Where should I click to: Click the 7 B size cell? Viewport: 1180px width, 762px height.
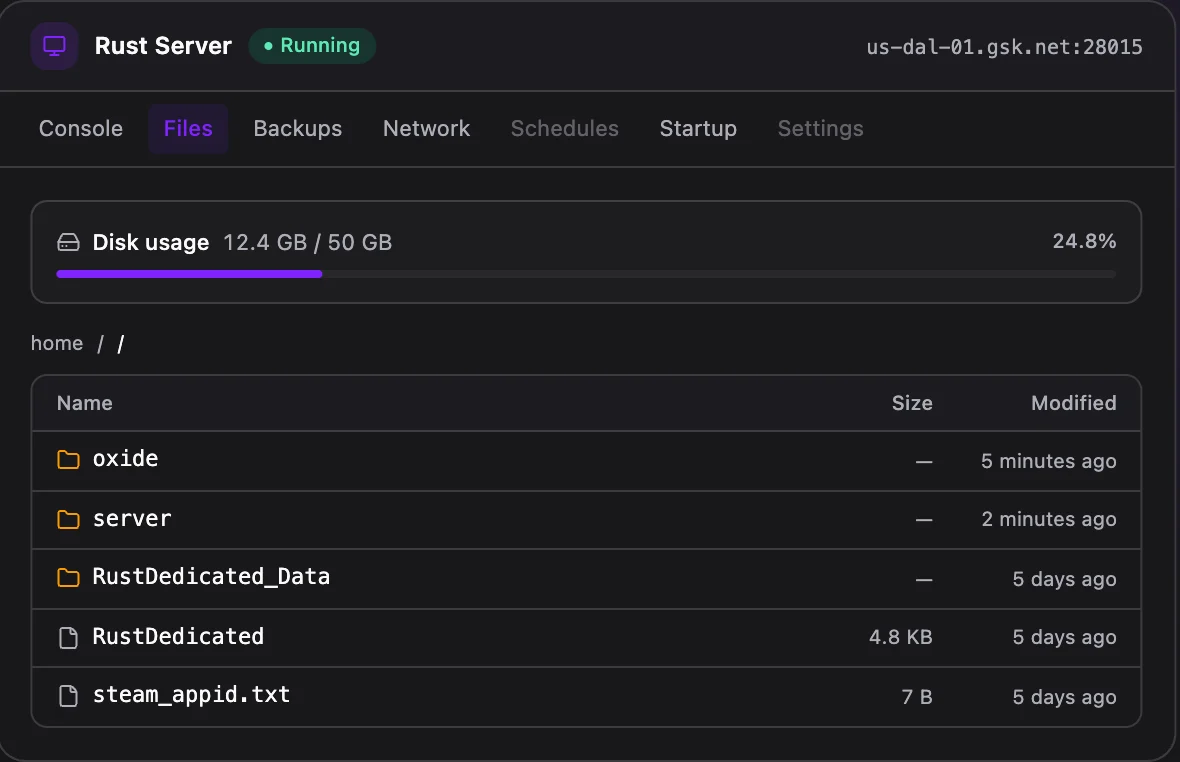(917, 697)
